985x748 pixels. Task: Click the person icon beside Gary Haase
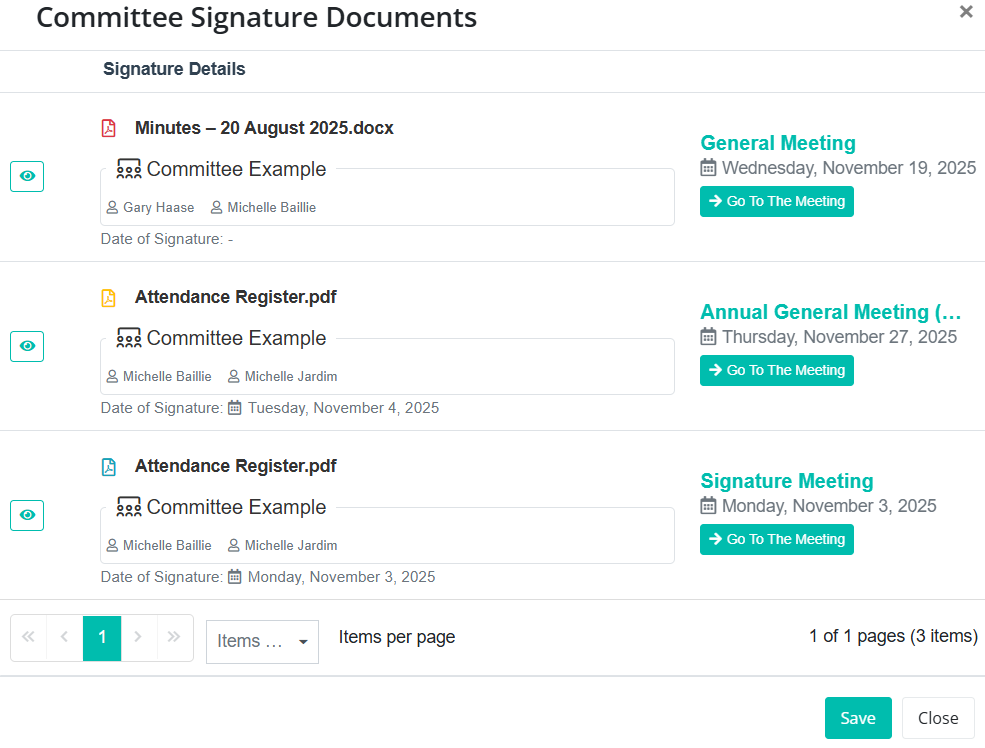(113, 208)
